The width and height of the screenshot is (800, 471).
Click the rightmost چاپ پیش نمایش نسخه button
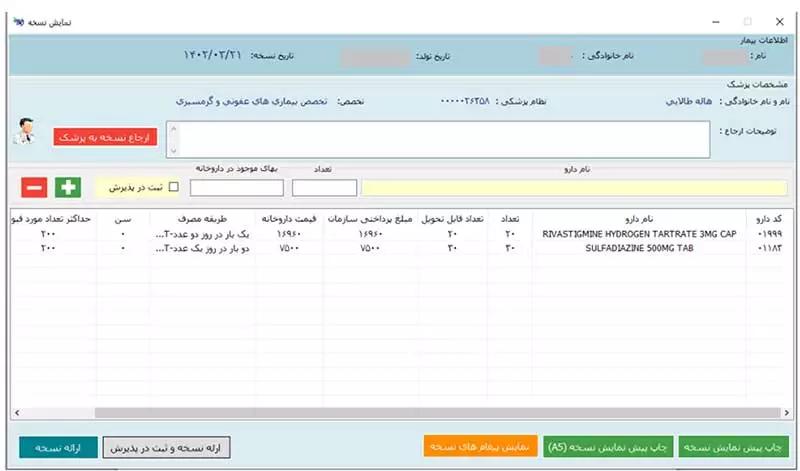point(733,447)
